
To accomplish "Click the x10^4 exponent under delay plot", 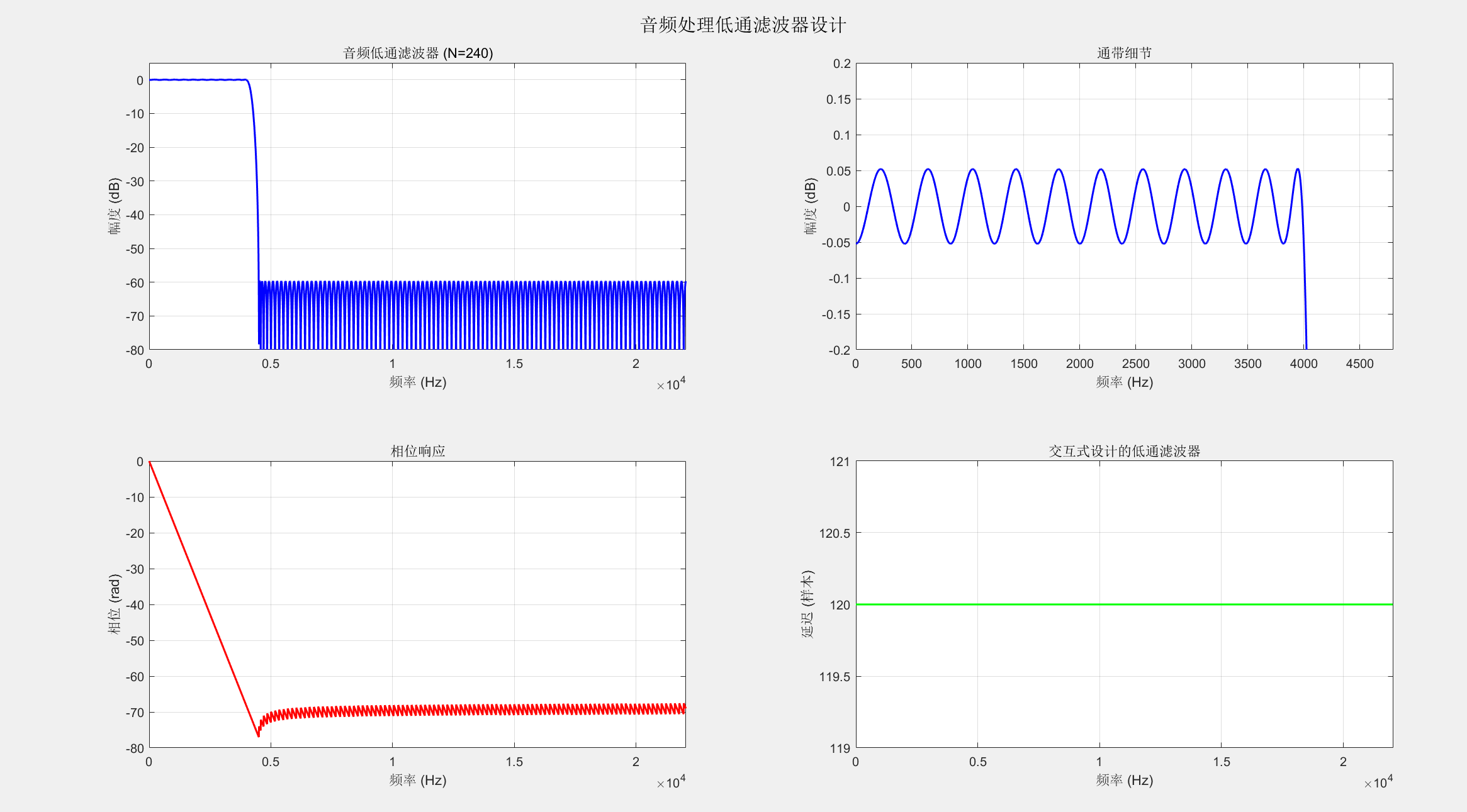I will [1378, 782].
